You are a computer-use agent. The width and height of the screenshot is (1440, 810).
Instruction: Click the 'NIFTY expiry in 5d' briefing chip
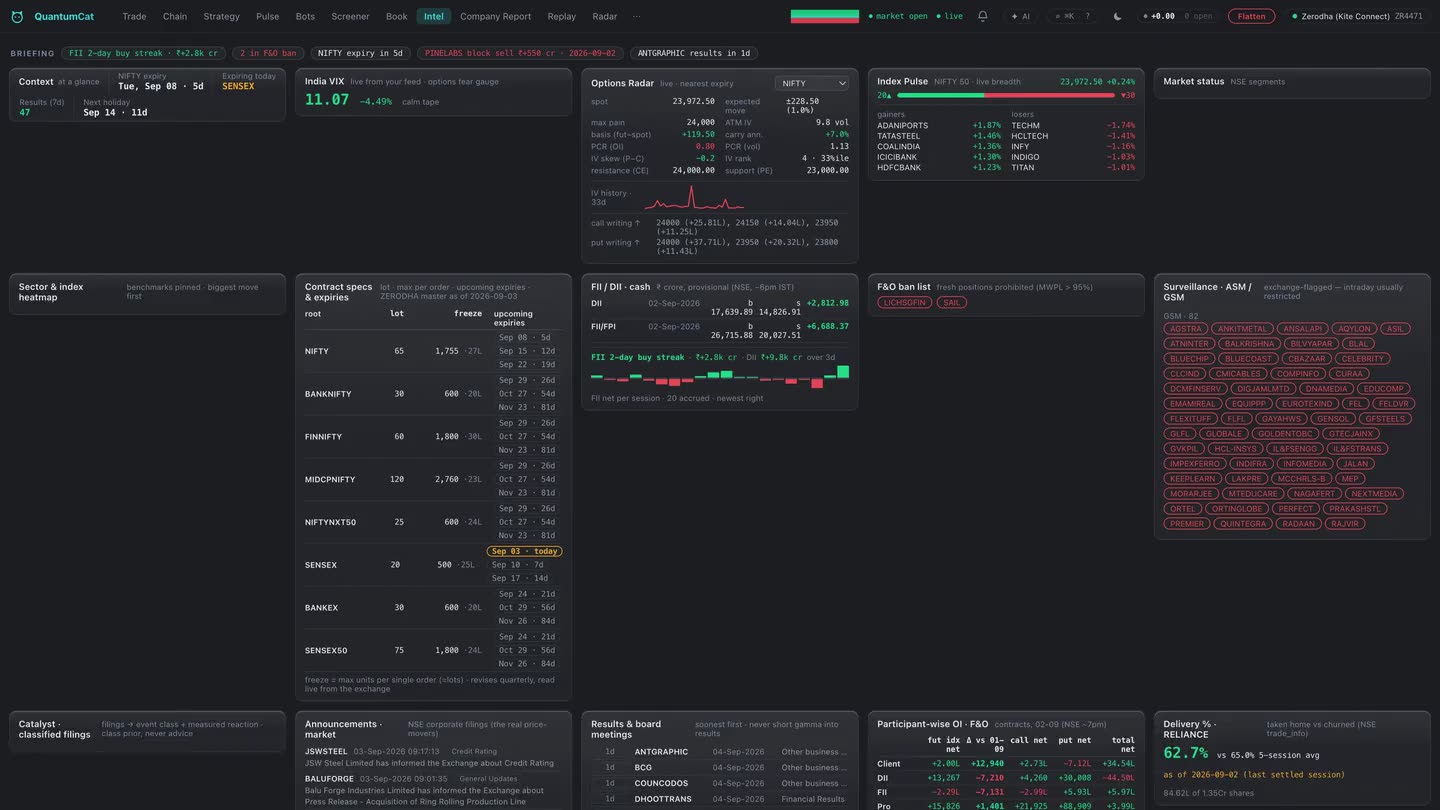(x=360, y=53)
